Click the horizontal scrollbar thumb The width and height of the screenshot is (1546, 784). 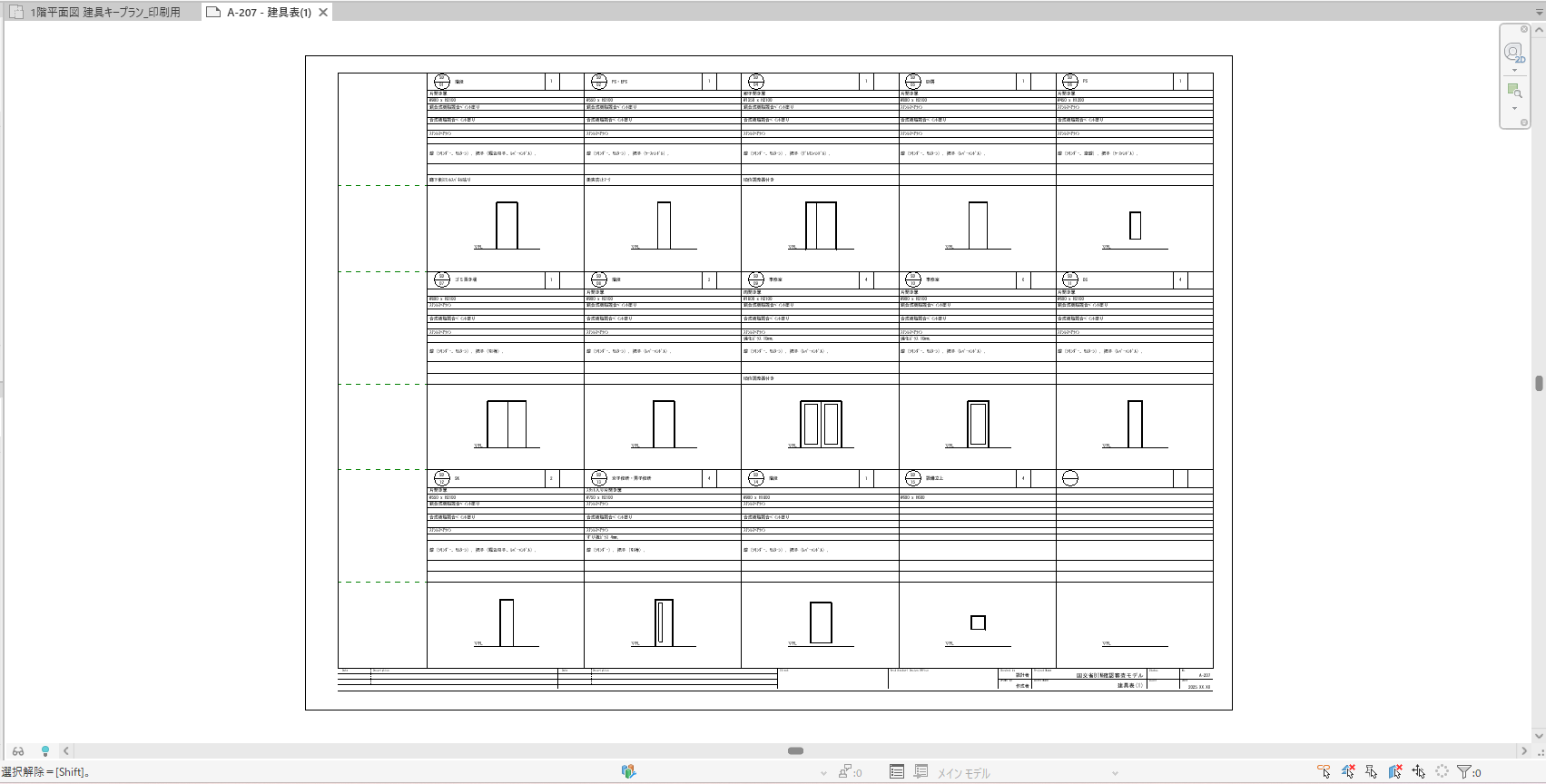(795, 751)
